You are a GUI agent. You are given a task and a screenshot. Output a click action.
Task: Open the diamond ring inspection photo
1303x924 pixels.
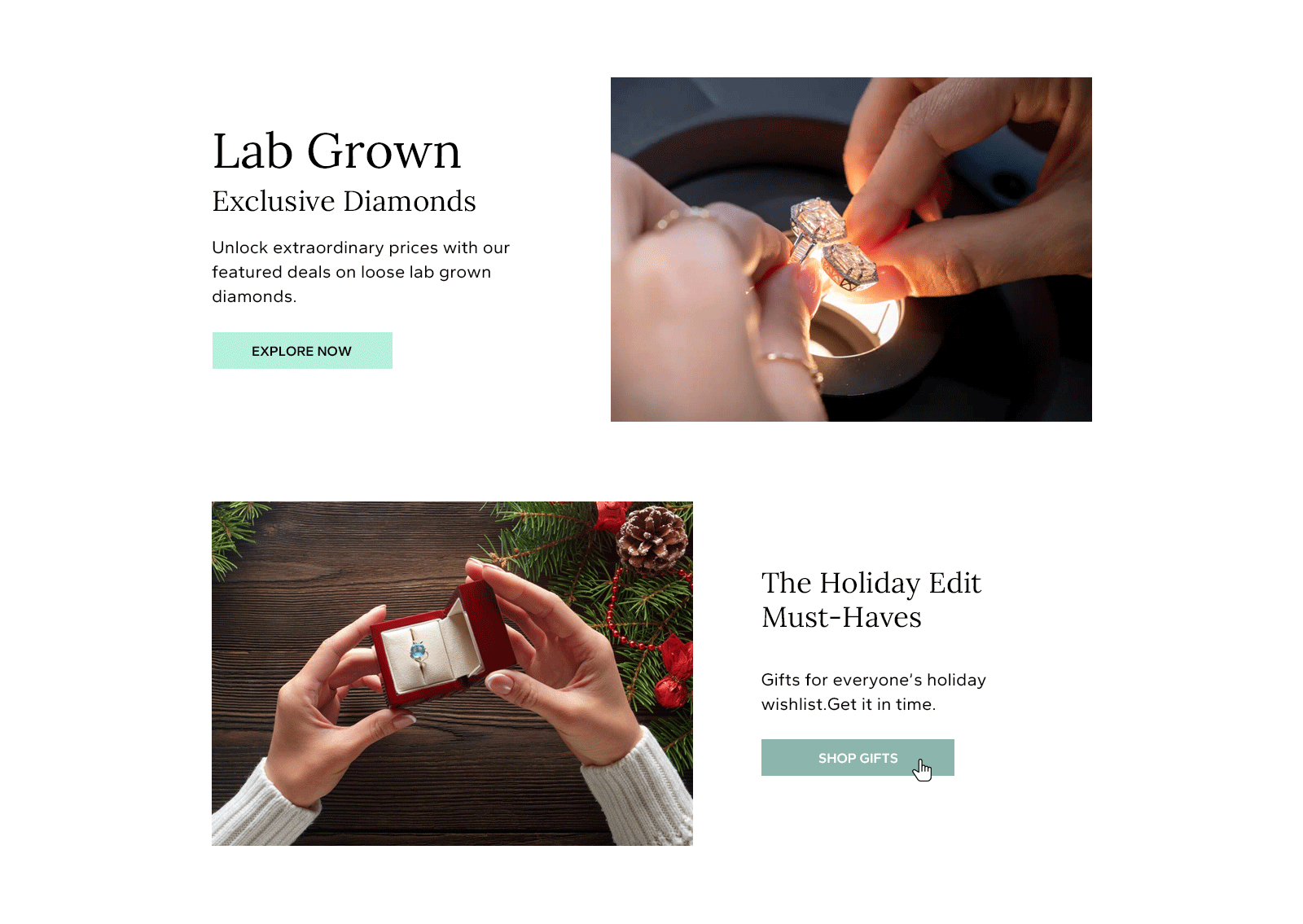point(851,249)
